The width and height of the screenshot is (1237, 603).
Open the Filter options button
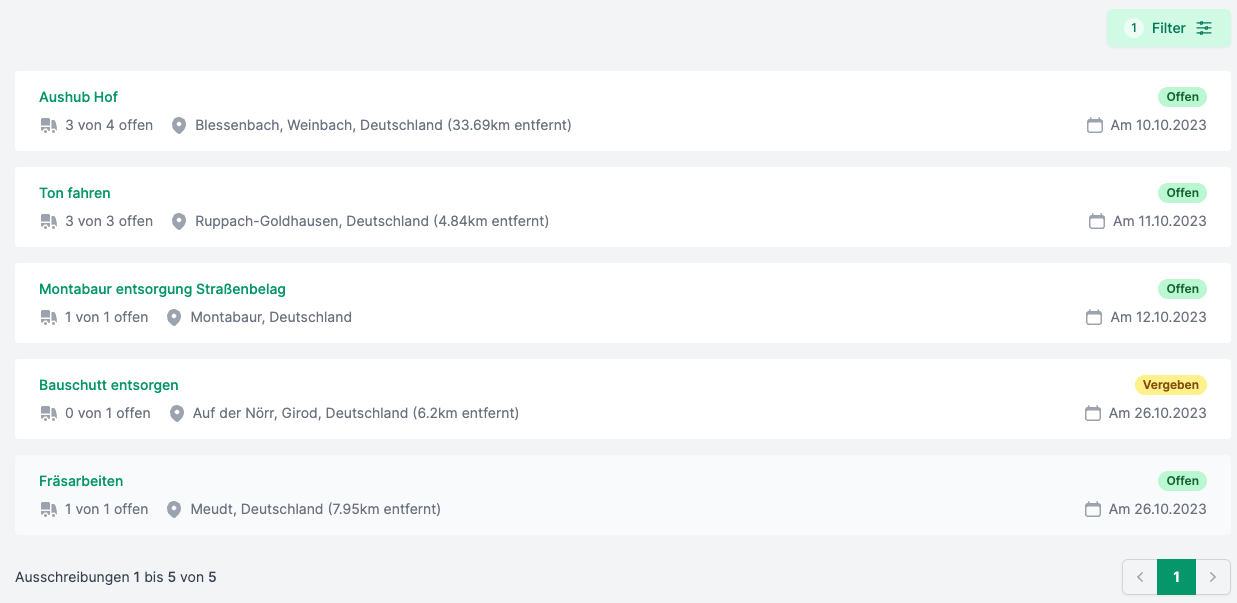coord(1168,28)
